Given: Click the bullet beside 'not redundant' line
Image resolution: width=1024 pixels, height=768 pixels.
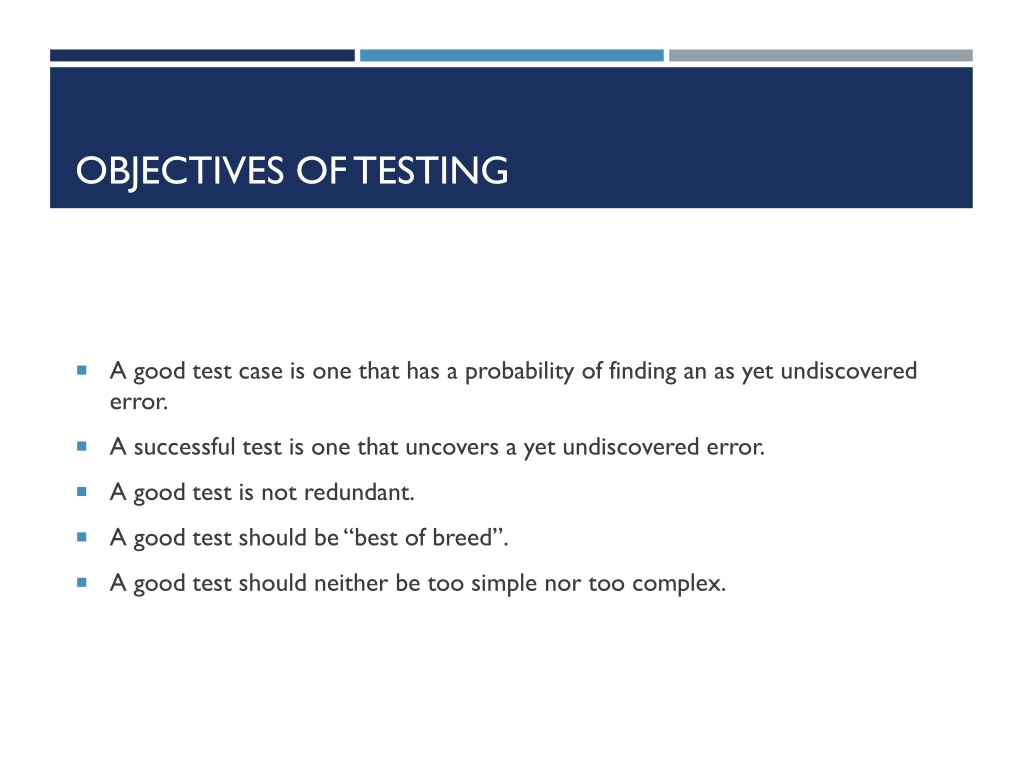Looking at the screenshot, I should (82, 492).
